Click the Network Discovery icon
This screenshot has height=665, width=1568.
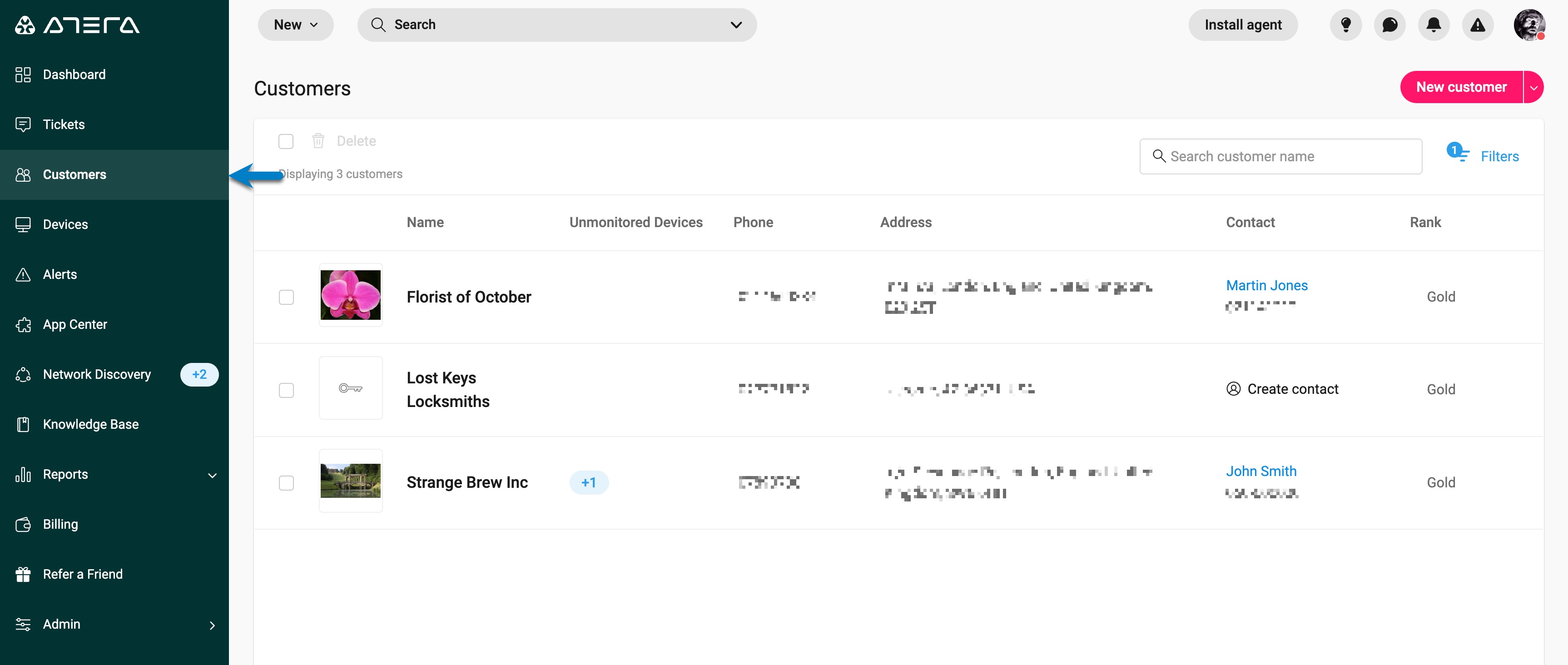23,375
